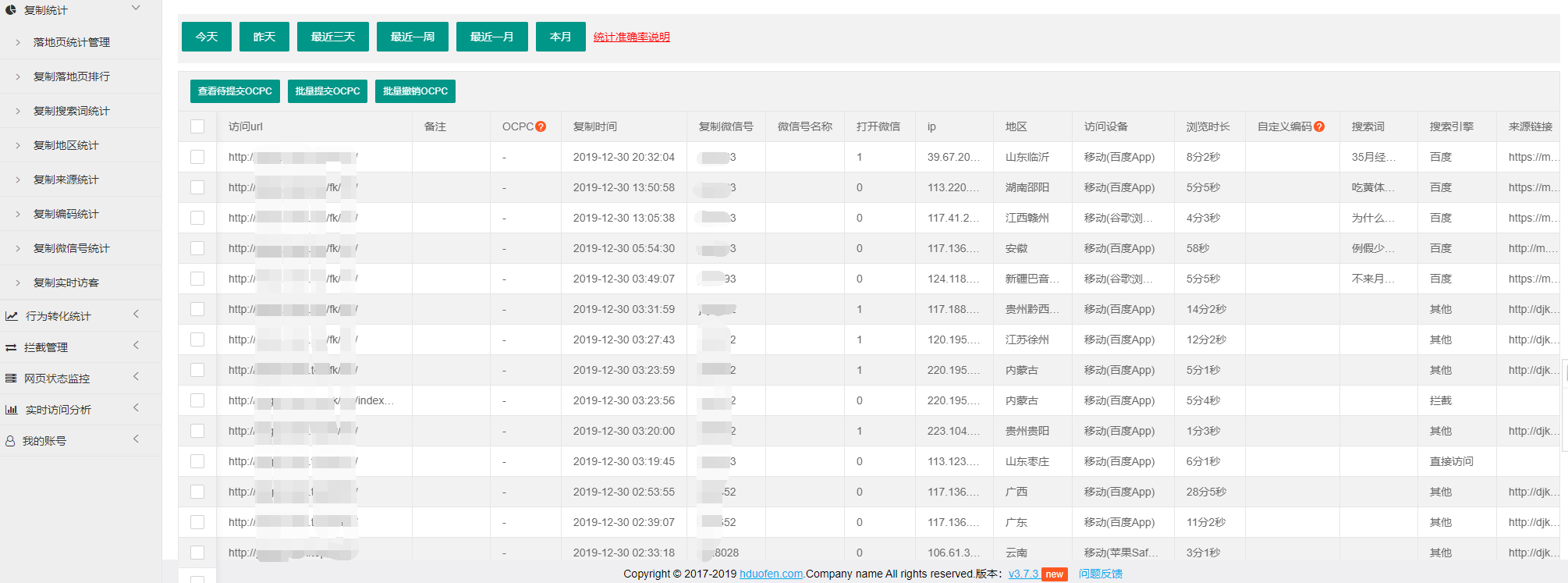Image resolution: width=1568 pixels, height=583 pixels.
Task: Expand the 网页状态监控 menu chevron
Action: point(136,376)
